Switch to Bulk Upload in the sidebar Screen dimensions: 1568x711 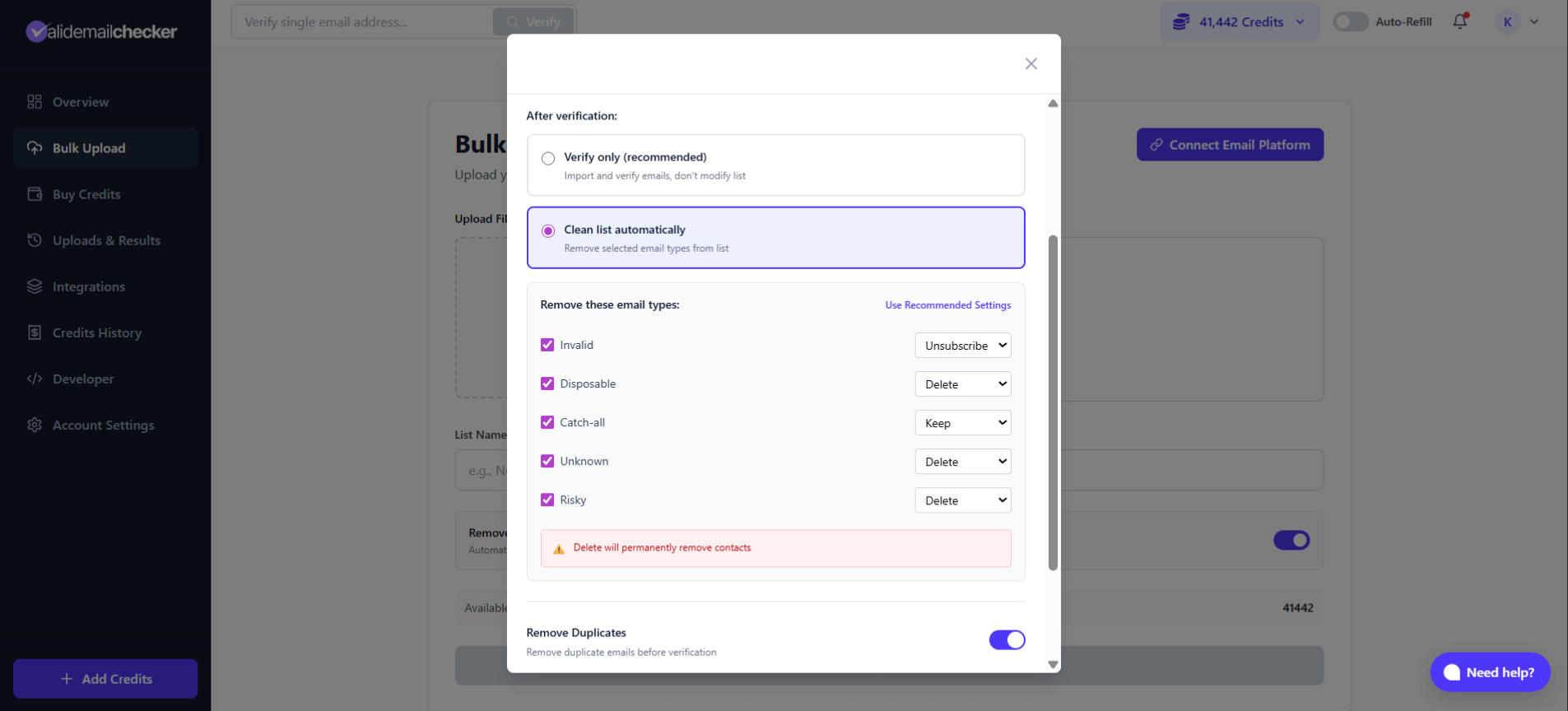89,147
